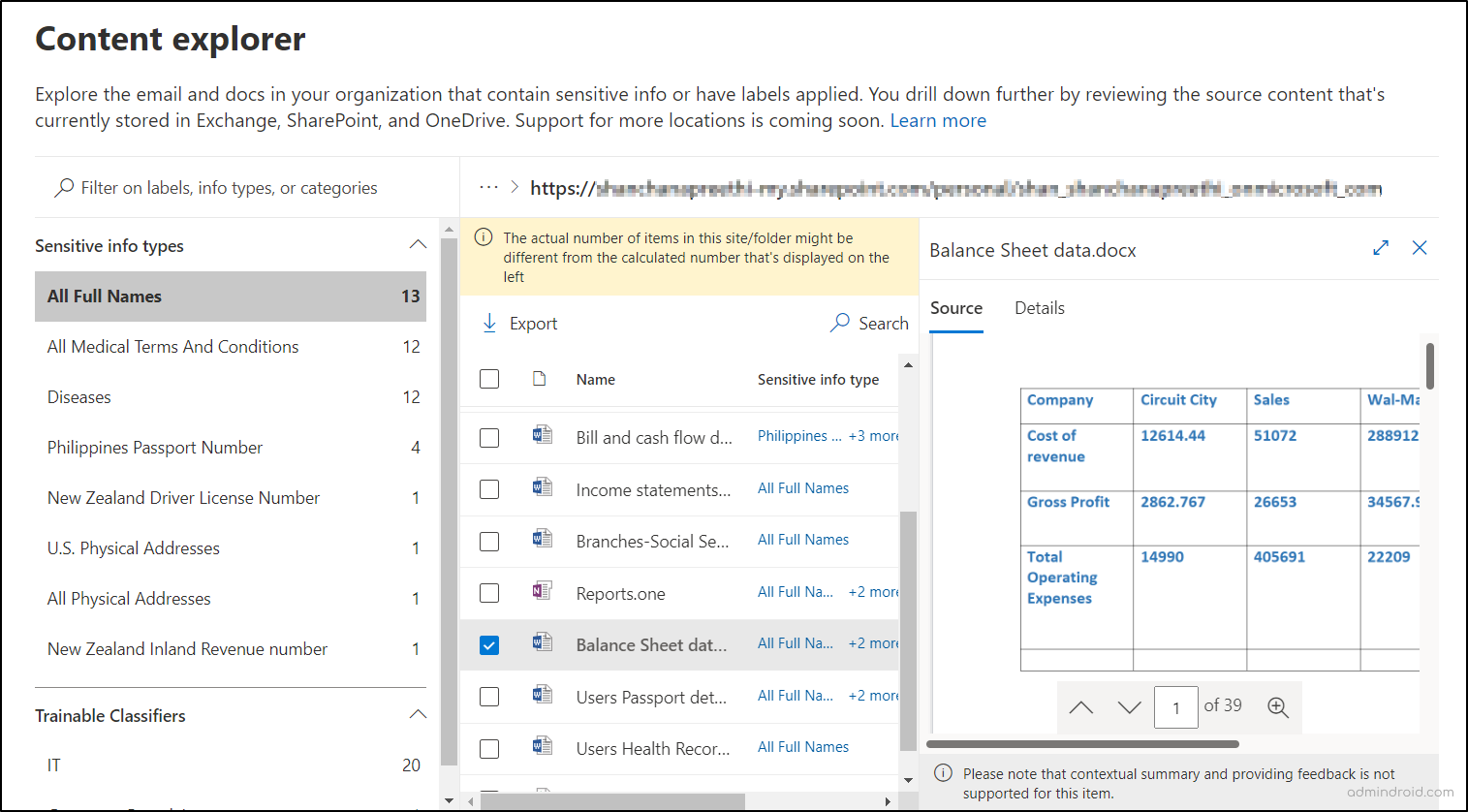The image size is (1468, 812).
Task: Select the select-all checkbox above the file list
Action: pyautogui.click(x=489, y=379)
